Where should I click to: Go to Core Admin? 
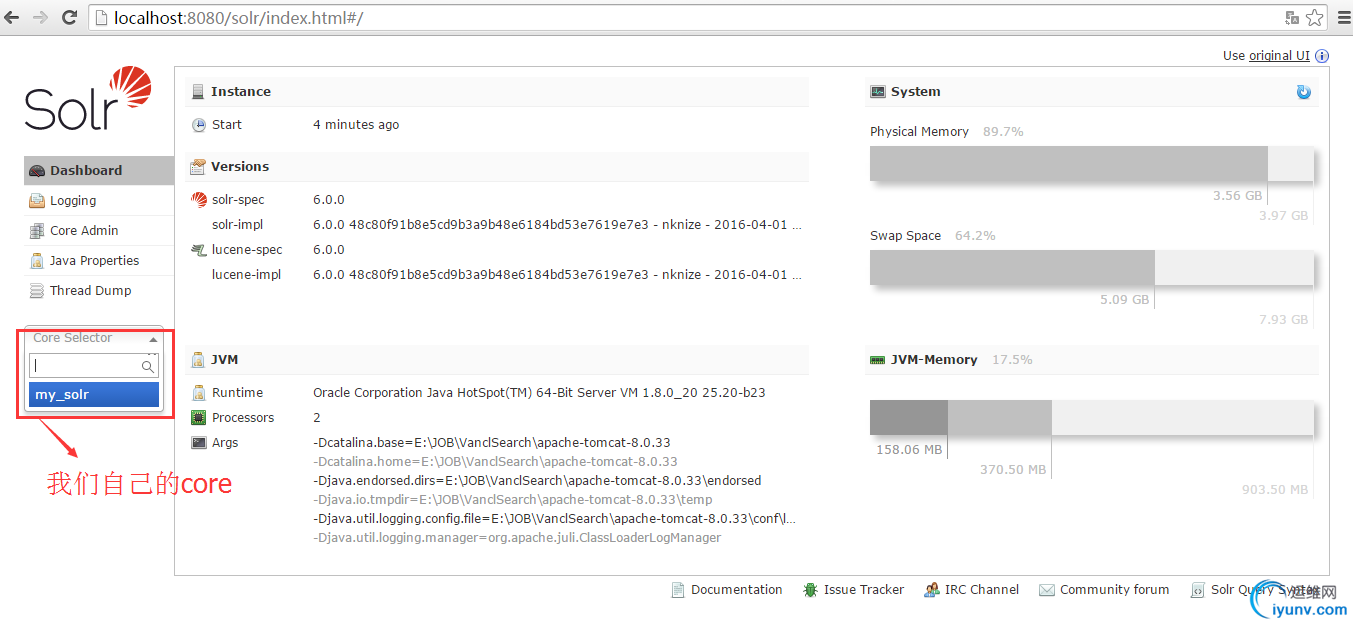click(99, 231)
